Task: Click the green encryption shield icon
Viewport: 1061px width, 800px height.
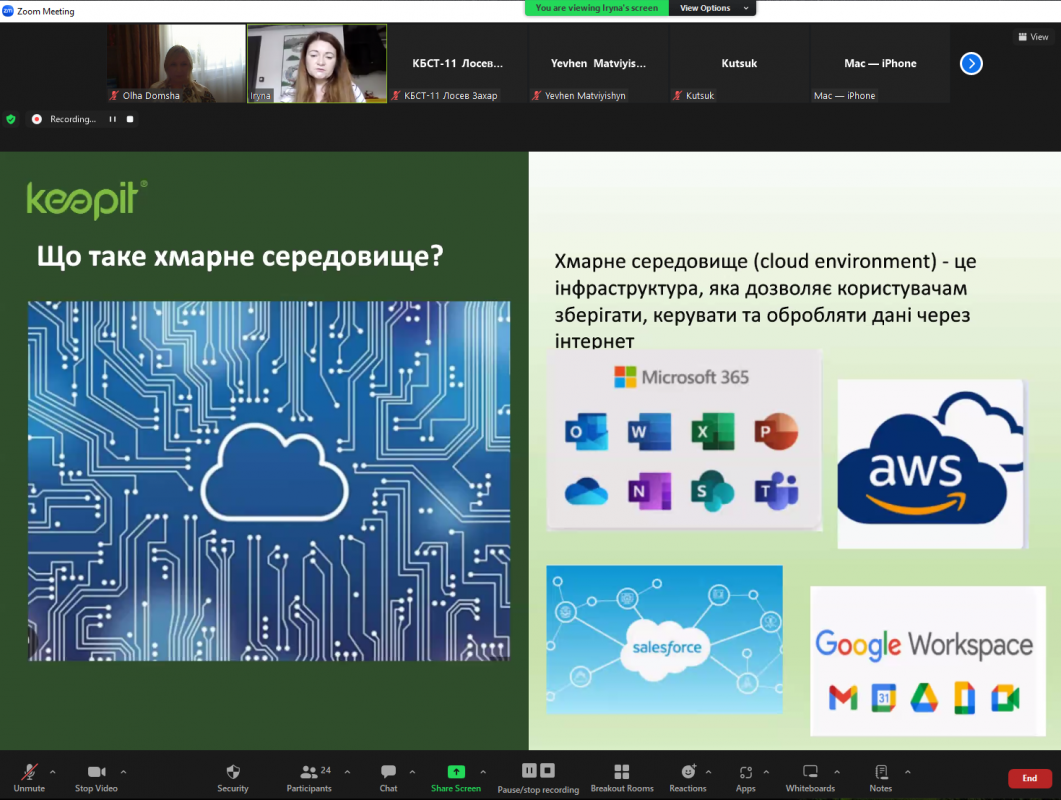Action: tap(11, 119)
